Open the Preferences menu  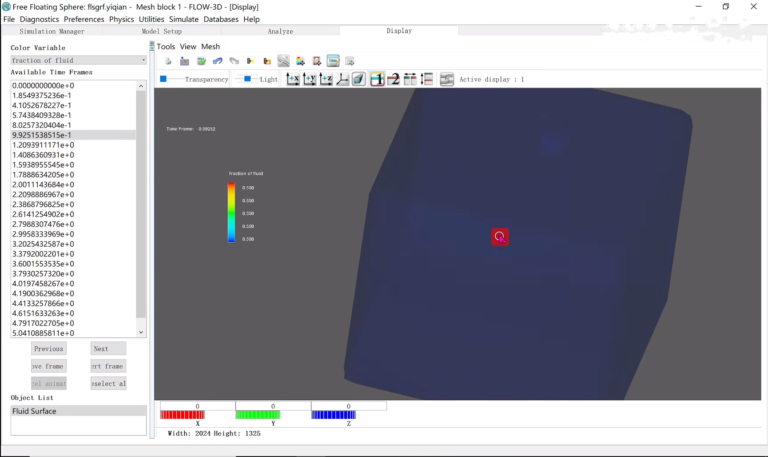84,19
